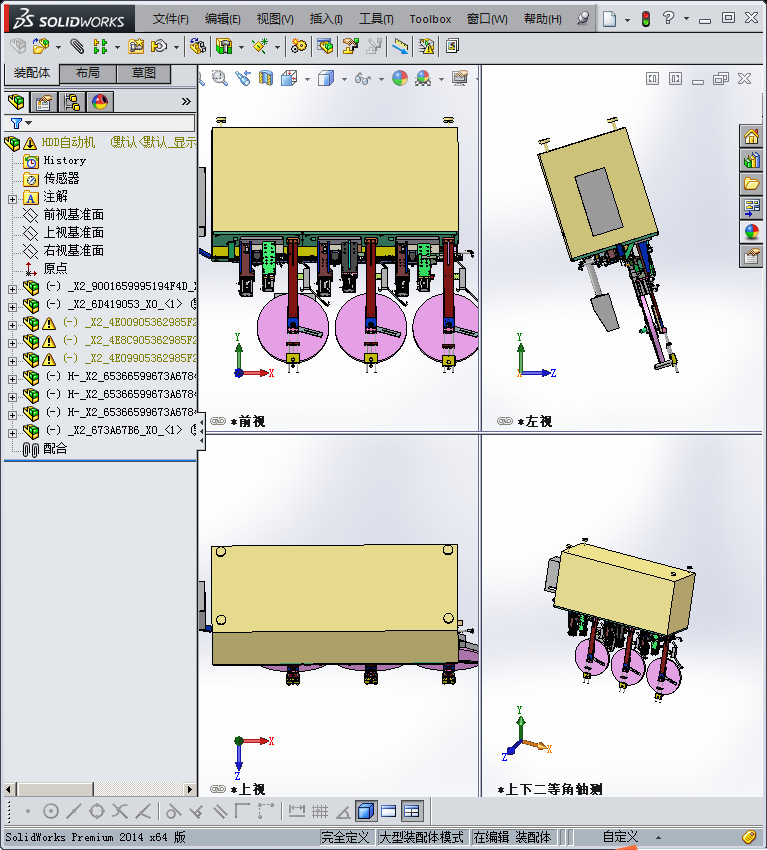The image size is (767, 850).
Task: Click the Previous View icon
Action: click(243, 79)
